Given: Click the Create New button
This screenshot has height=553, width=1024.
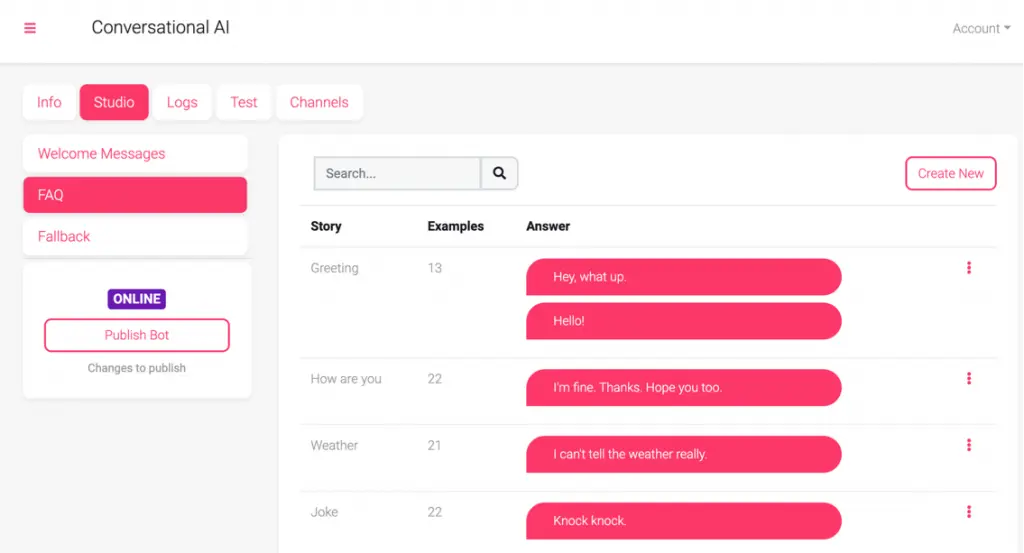Looking at the screenshot, I should [x=950, y=173].
